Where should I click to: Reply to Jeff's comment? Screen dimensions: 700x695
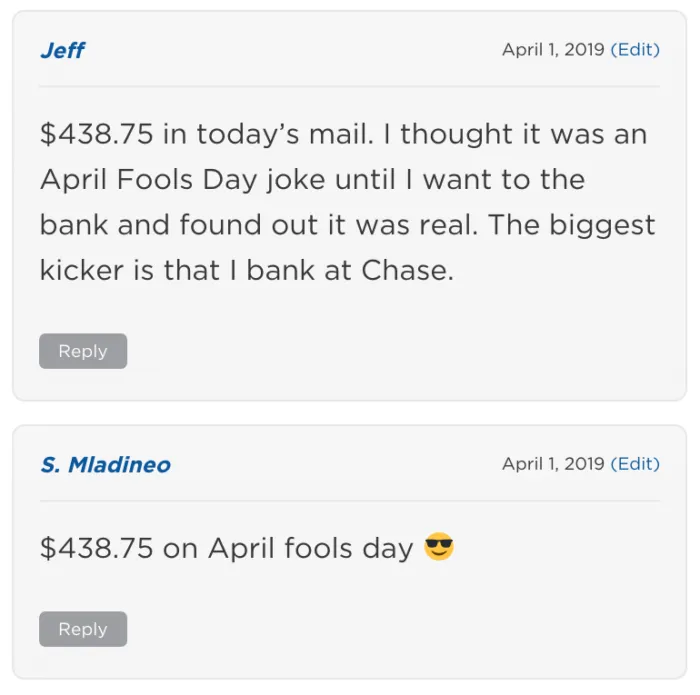83,351
